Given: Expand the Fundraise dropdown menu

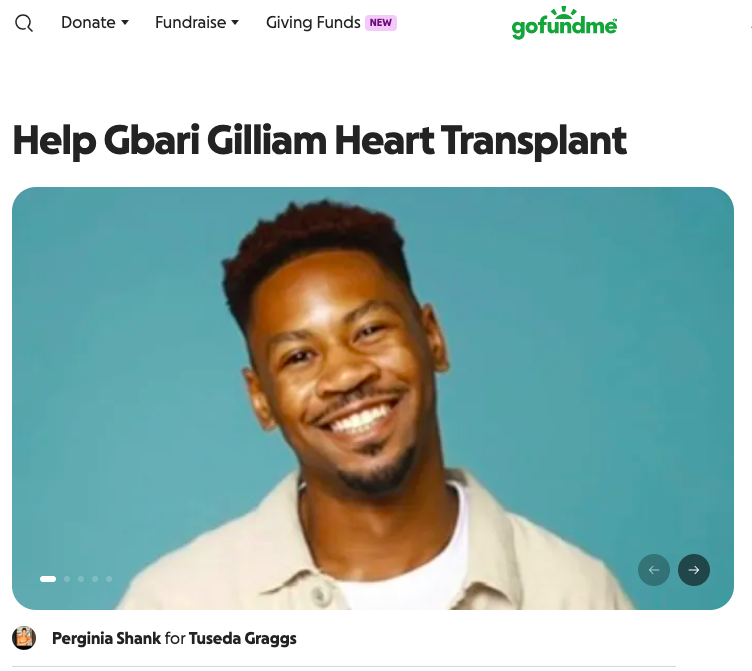Looking at the screenshot, I should pos(197,23).
